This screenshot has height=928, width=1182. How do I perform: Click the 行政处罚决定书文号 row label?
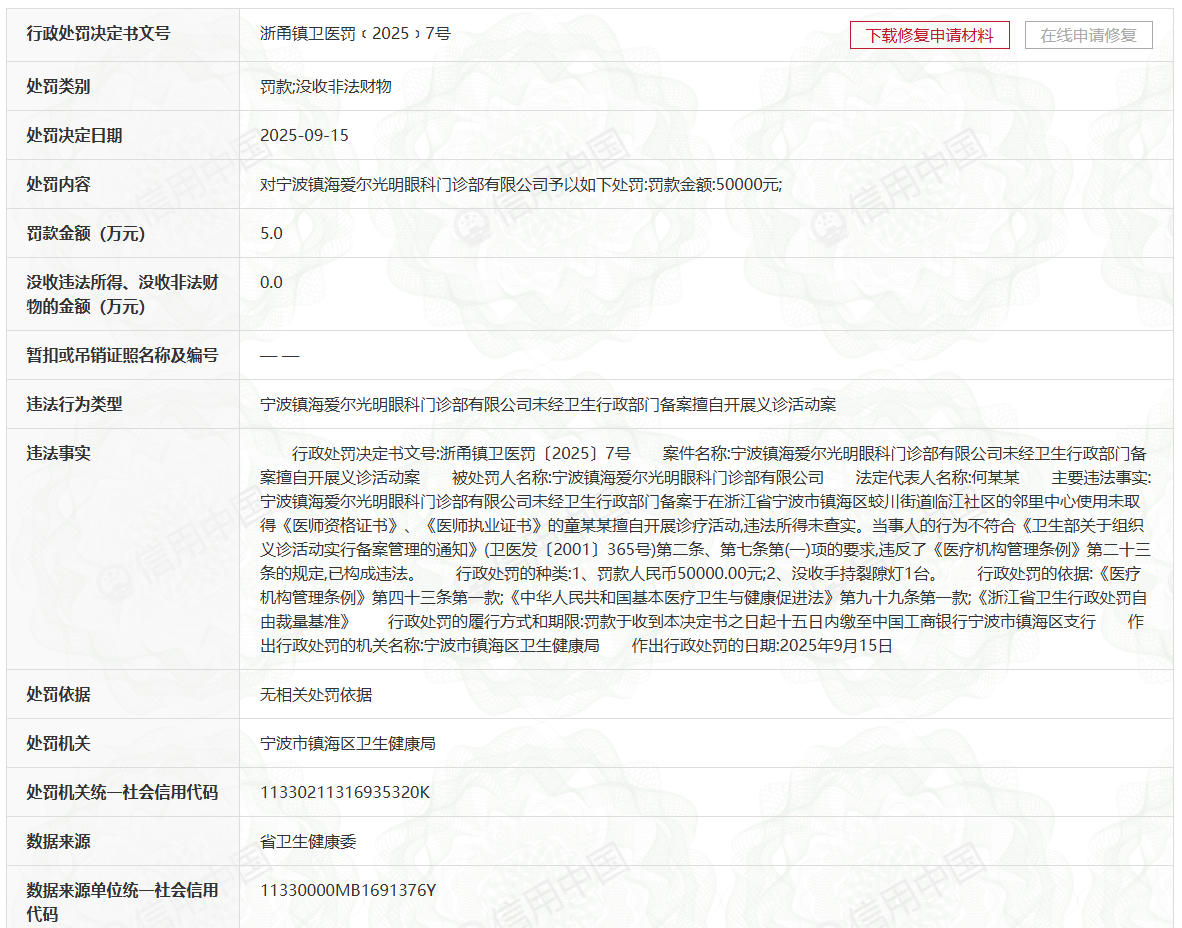(90, 35)
